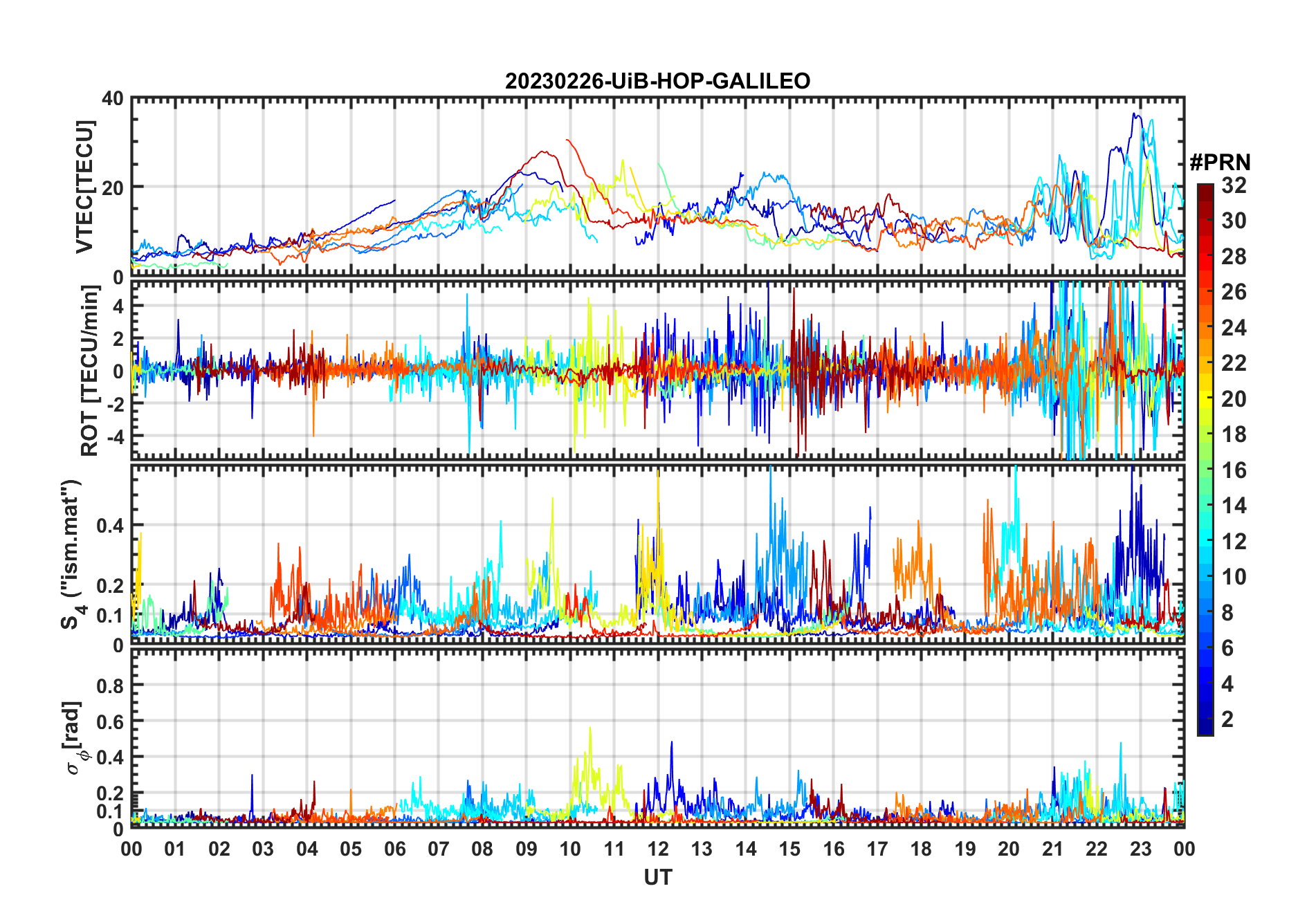Click colorbar tick label 20

point(1234,399)
